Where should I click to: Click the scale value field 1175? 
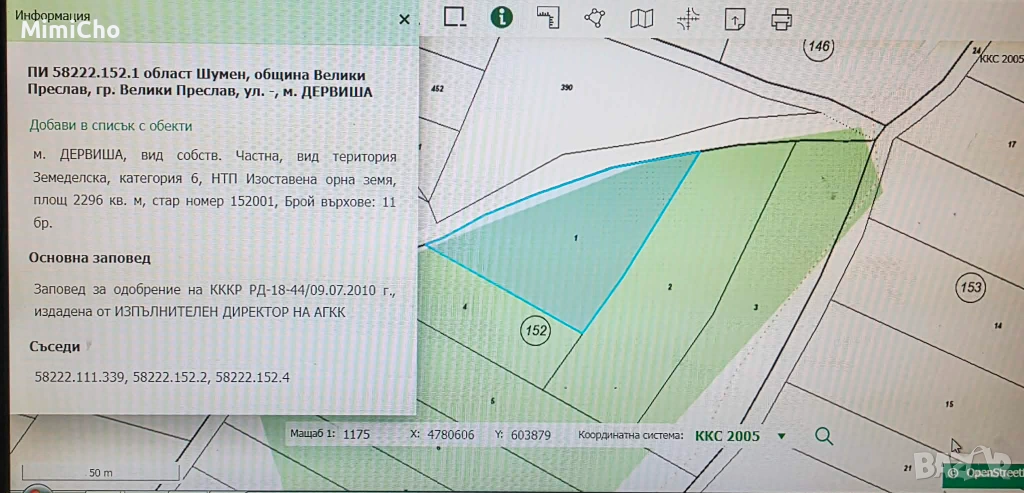pos(357,436)
